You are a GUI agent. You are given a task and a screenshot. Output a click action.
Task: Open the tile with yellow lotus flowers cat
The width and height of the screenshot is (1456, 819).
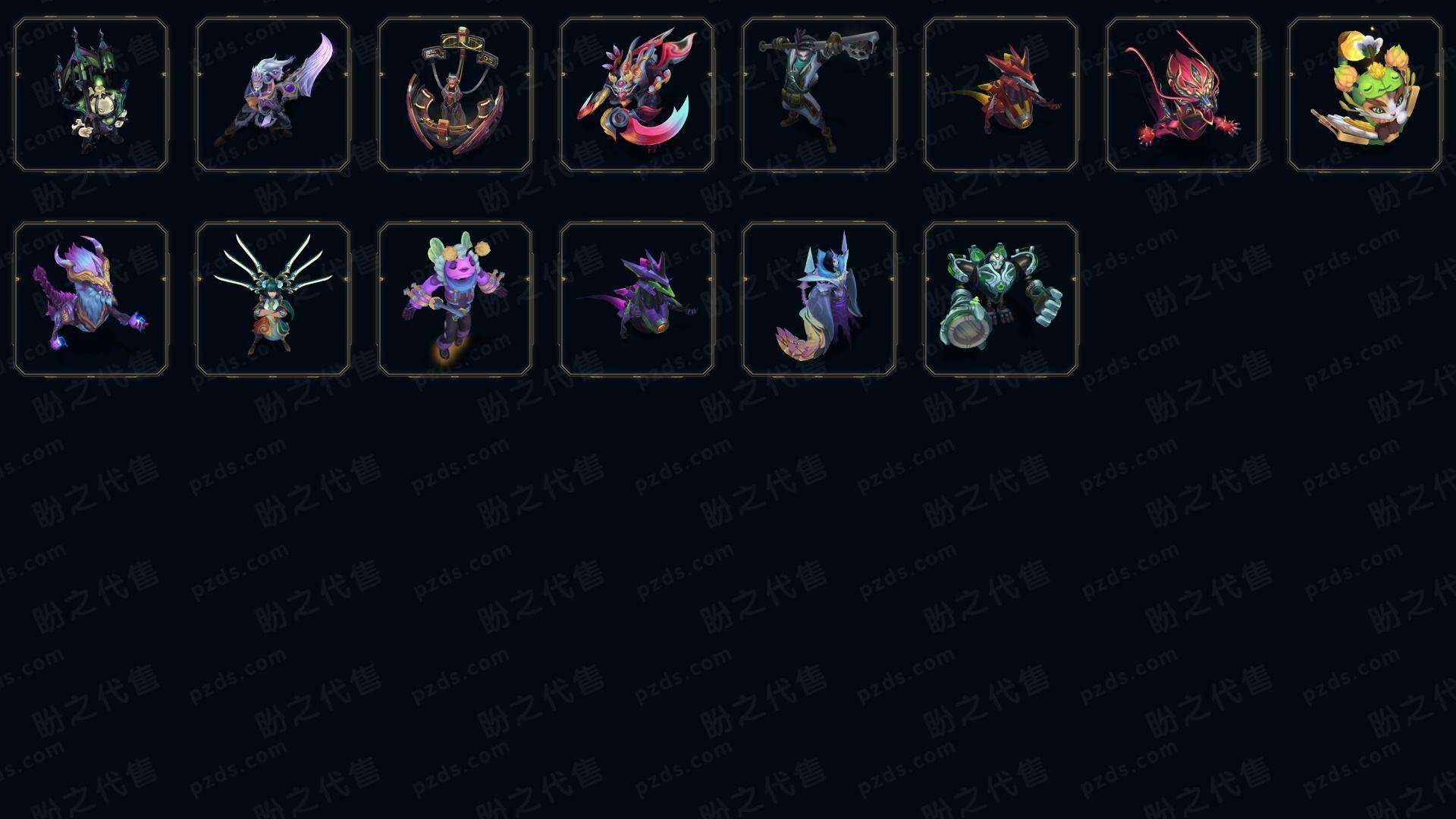tap(1365, 95)
